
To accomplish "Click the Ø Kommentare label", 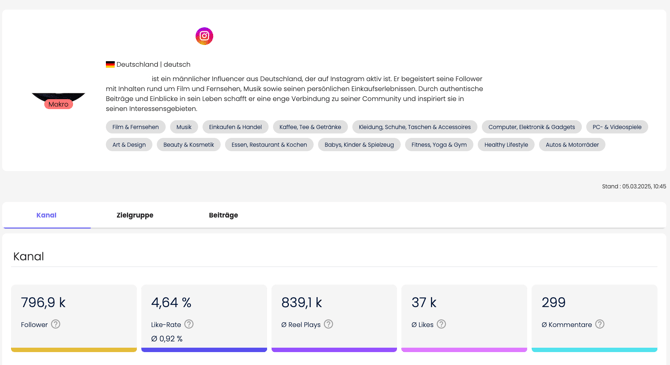I will [567, 324].
